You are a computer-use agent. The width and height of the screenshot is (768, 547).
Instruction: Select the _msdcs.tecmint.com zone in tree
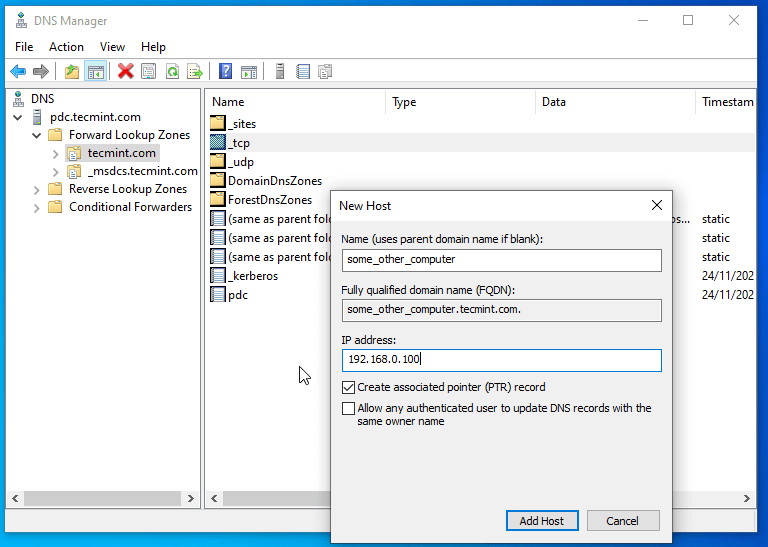coord(142,171)
